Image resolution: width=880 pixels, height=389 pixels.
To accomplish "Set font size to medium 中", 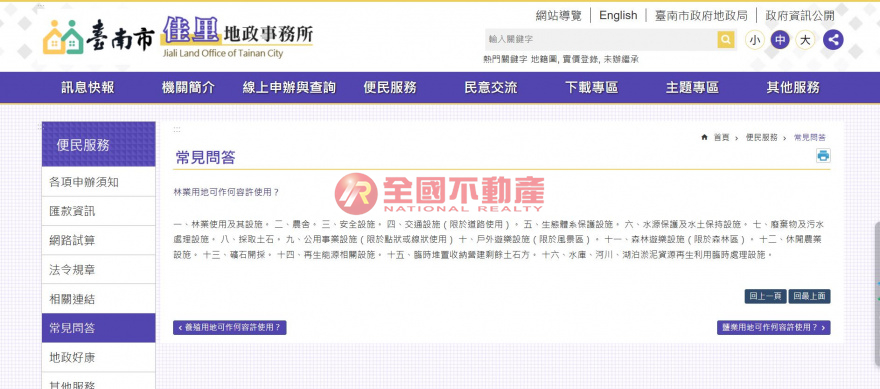I will pos(780,40).
